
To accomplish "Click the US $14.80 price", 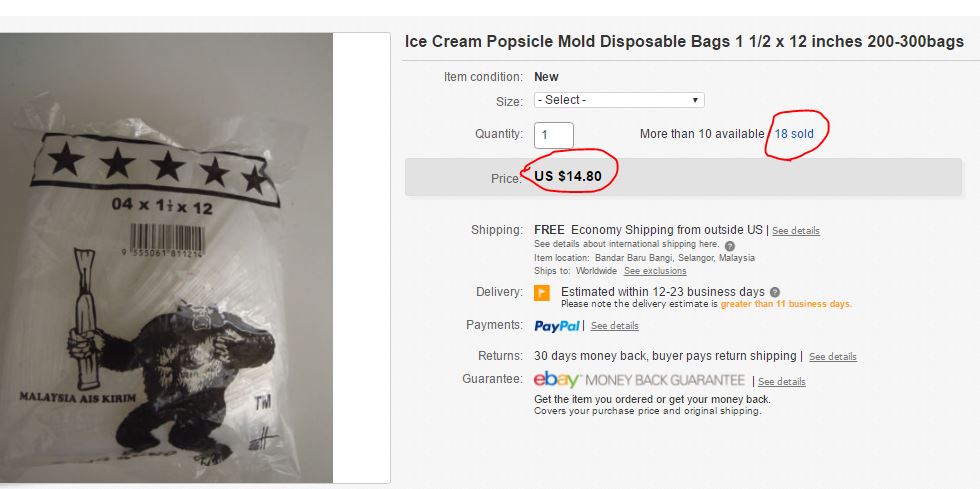I will click(x=568, y=177).
